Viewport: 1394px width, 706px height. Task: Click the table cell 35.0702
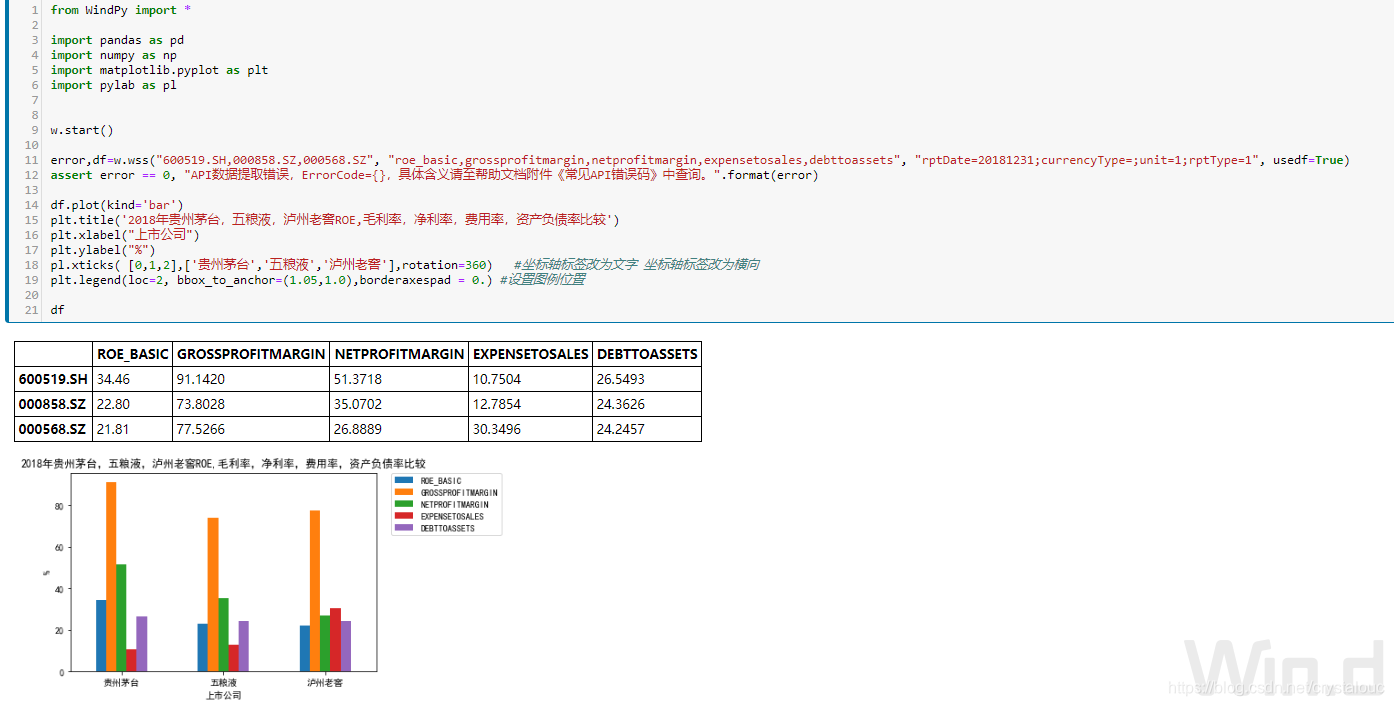point(399,404)
